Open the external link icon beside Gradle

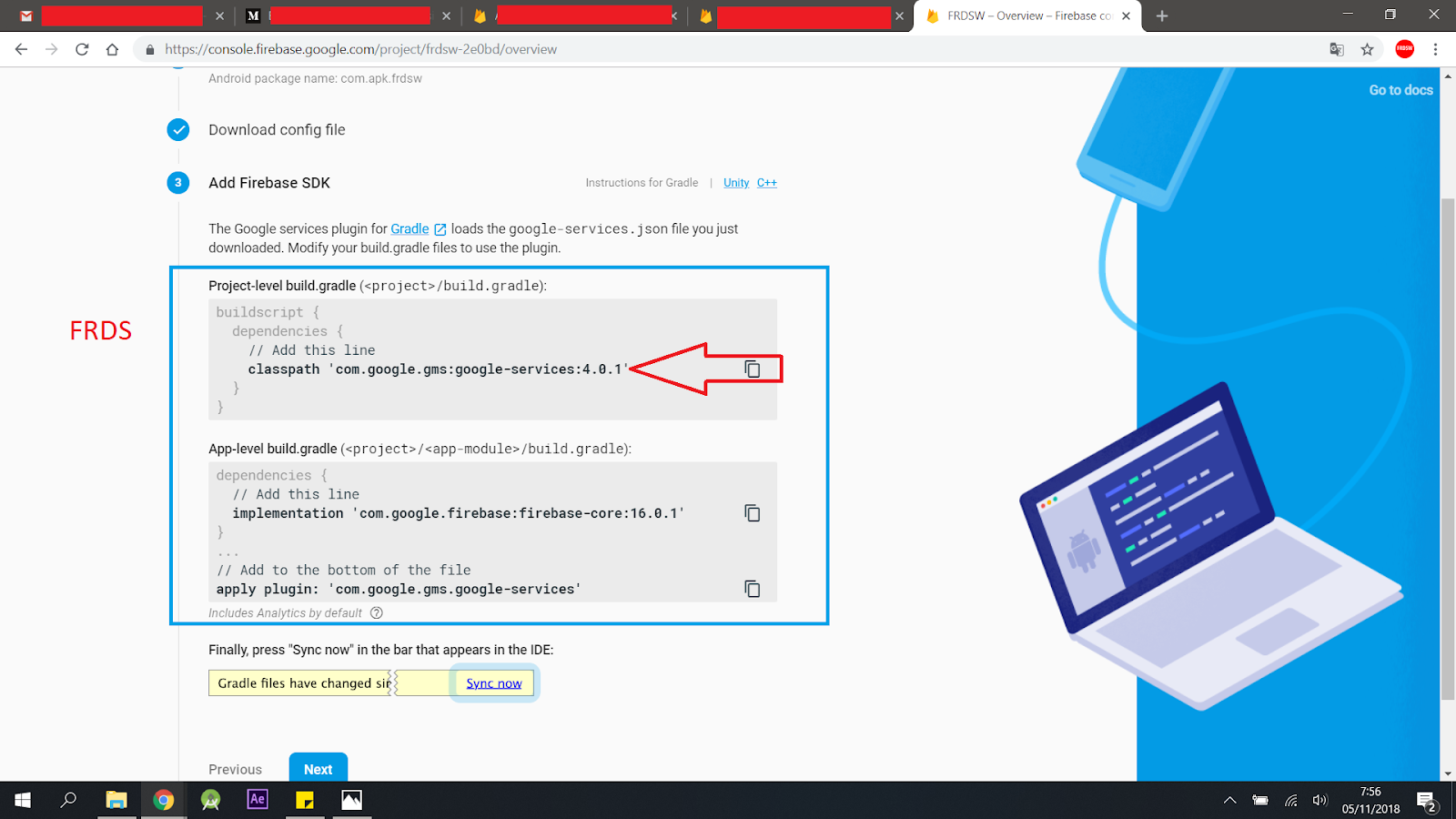tap(440, 229)
